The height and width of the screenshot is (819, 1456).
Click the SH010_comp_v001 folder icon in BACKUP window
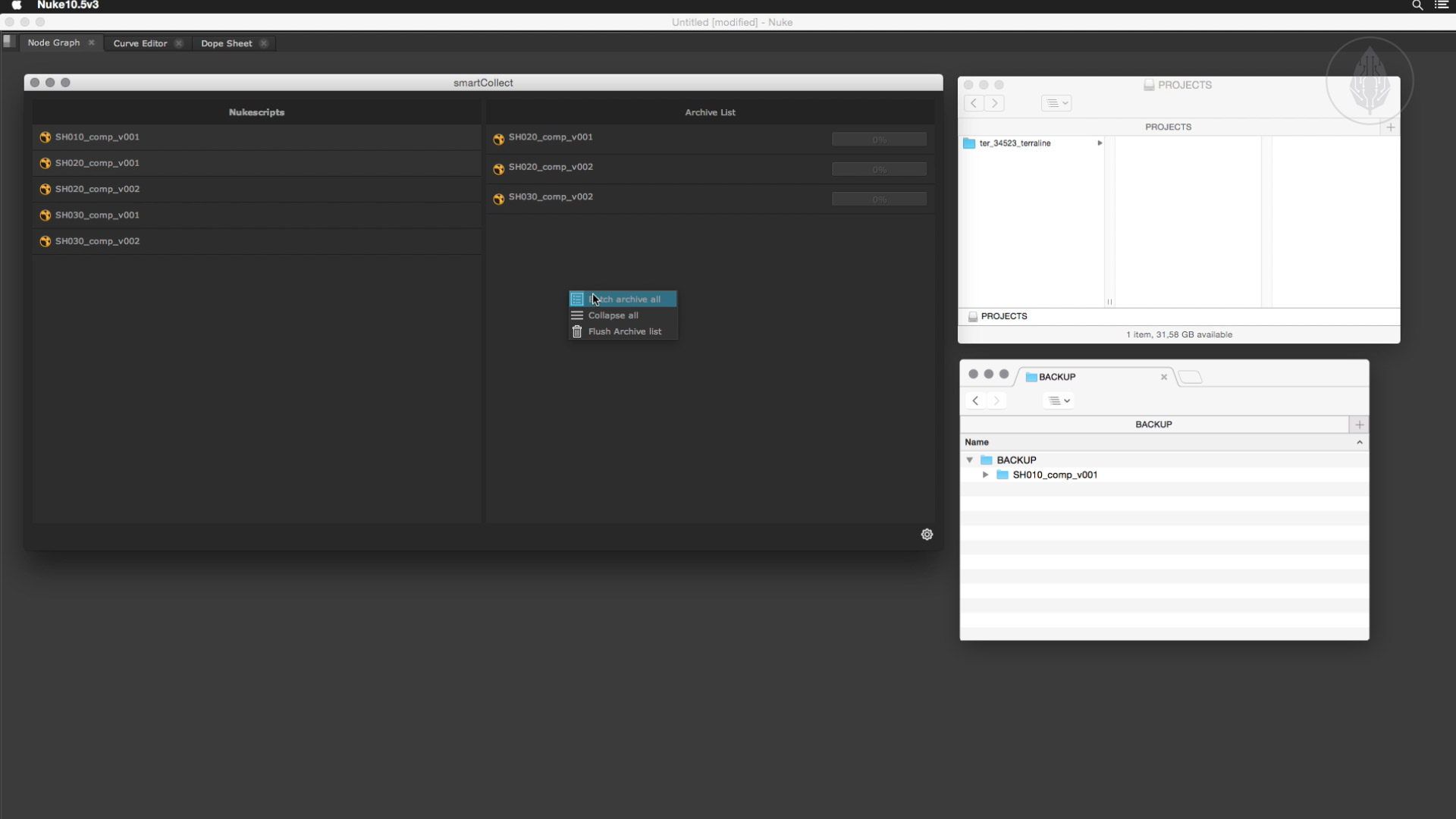pyautogui.click(x=1003, y=475)
